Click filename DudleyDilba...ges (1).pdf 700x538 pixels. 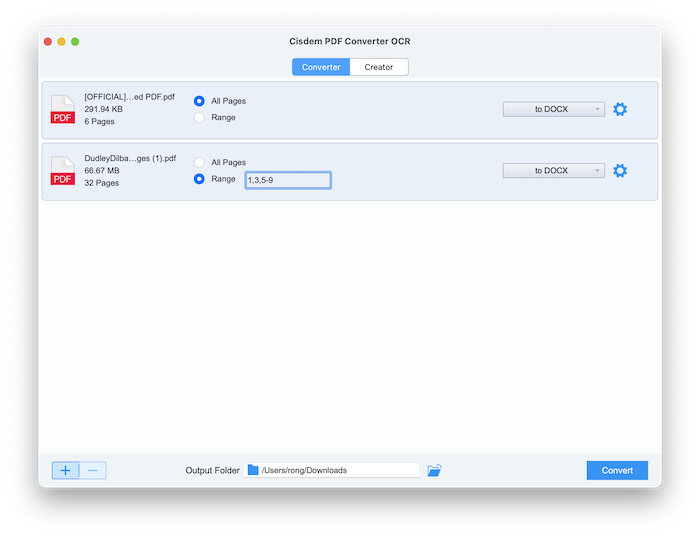tap(130, 158)
